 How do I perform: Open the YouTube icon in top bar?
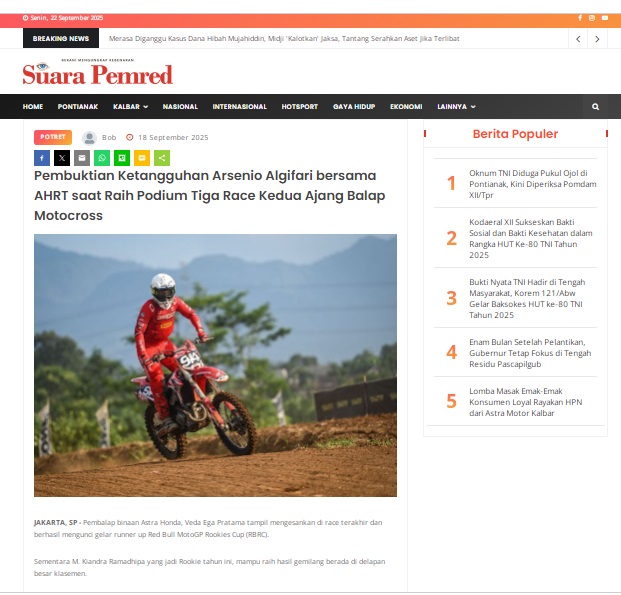coord(605,18)
